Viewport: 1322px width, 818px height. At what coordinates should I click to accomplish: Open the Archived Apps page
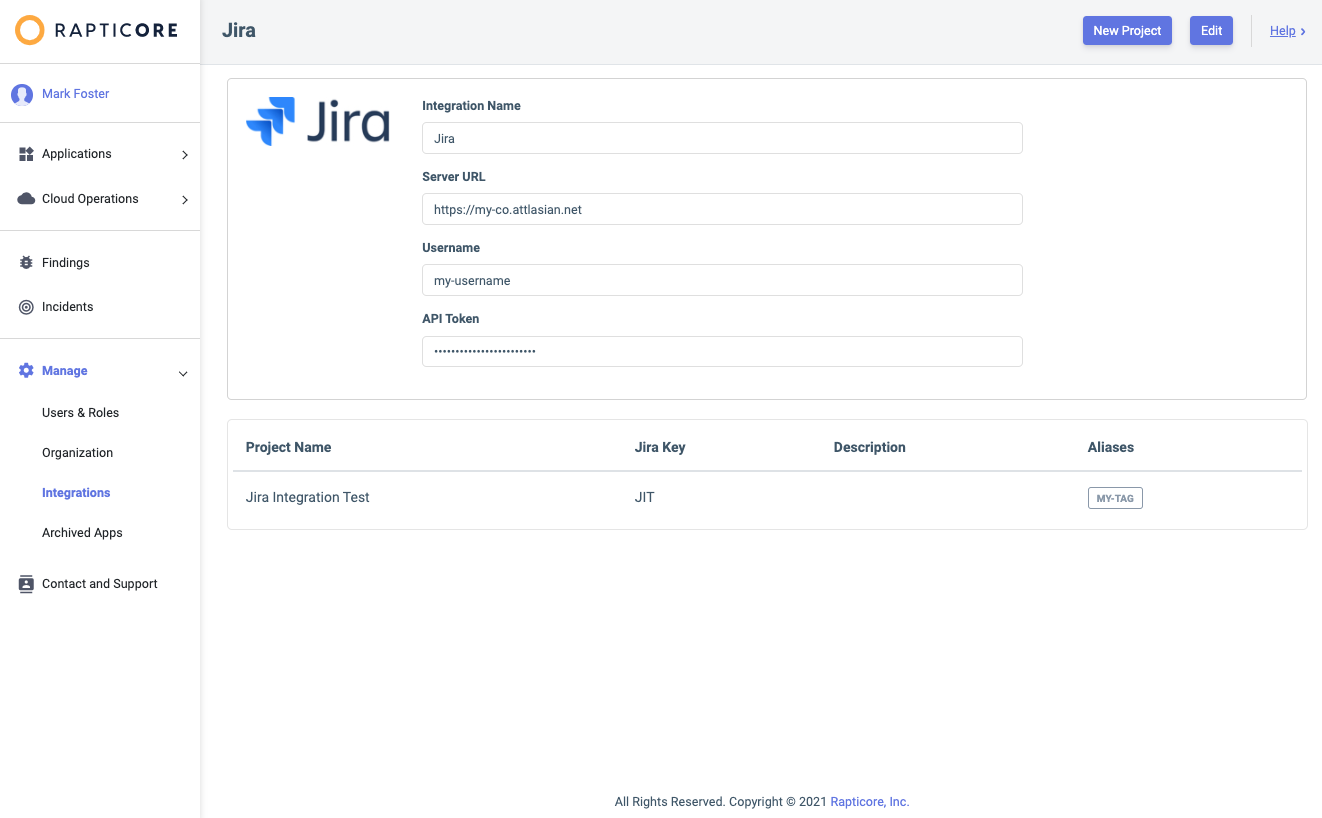(82, 533)
